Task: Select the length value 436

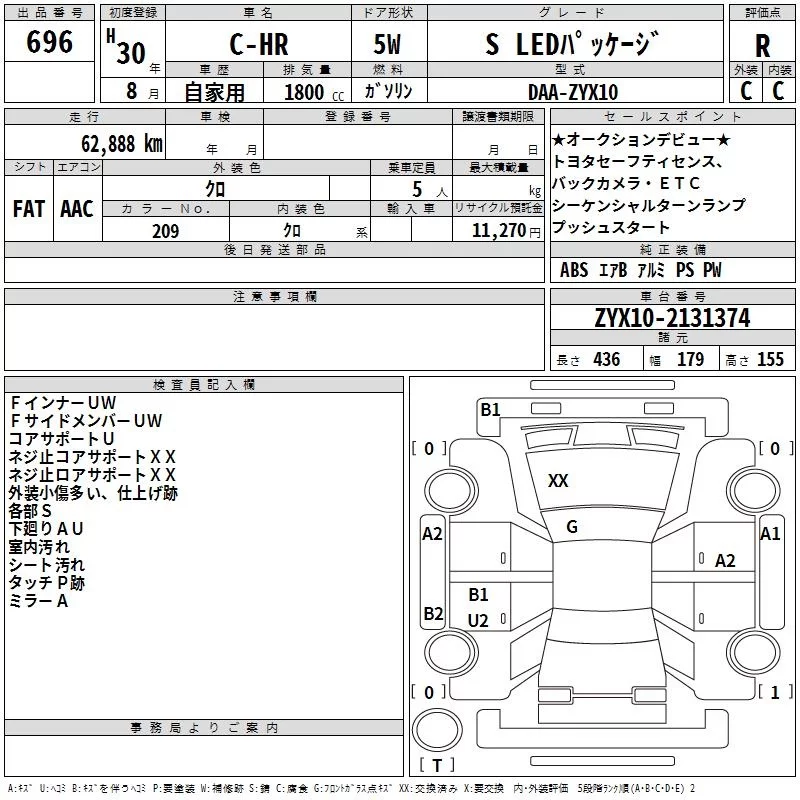Action: [607, 359]
